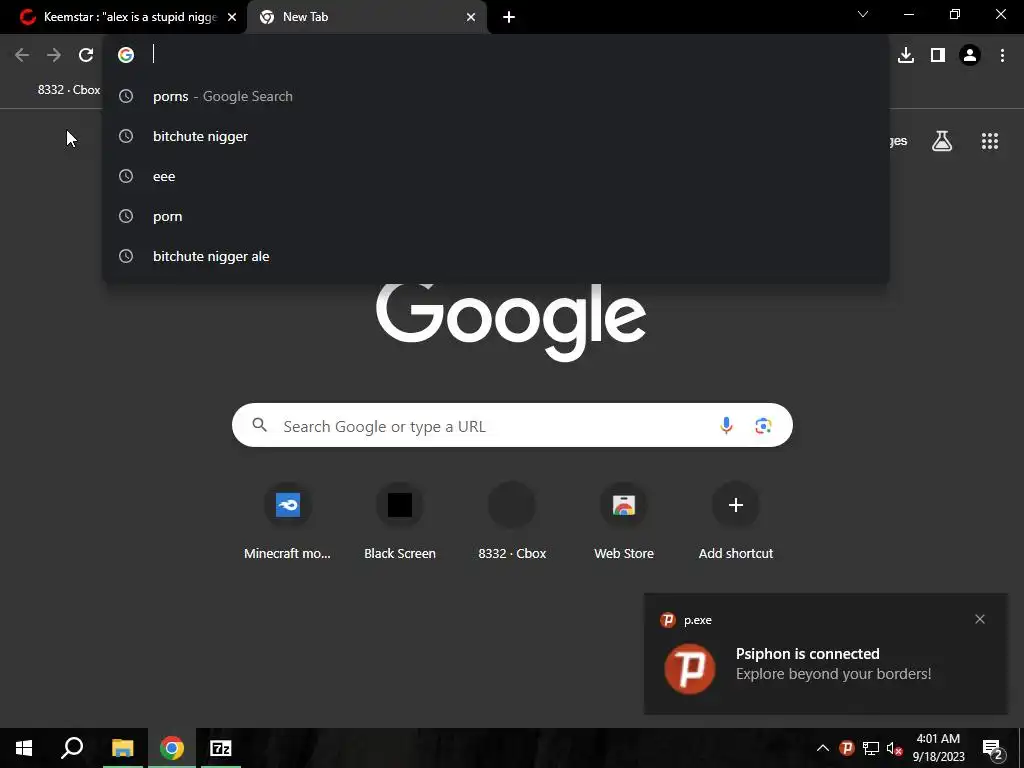Viewport: 1024px width, 768px height.
Task: Open the clock showing 4:01 AM
Action: click(938, 748)
